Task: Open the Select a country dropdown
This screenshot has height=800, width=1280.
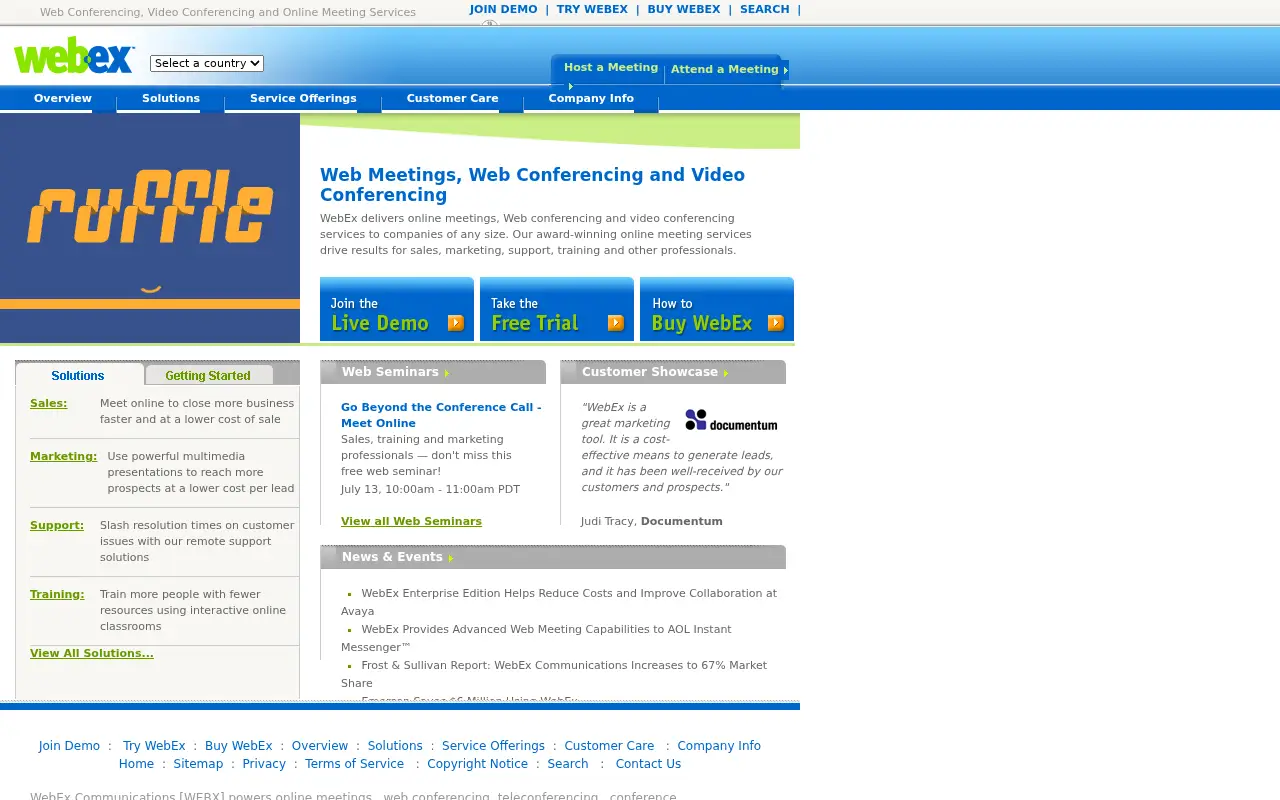Action: click(x=207, y=63)
